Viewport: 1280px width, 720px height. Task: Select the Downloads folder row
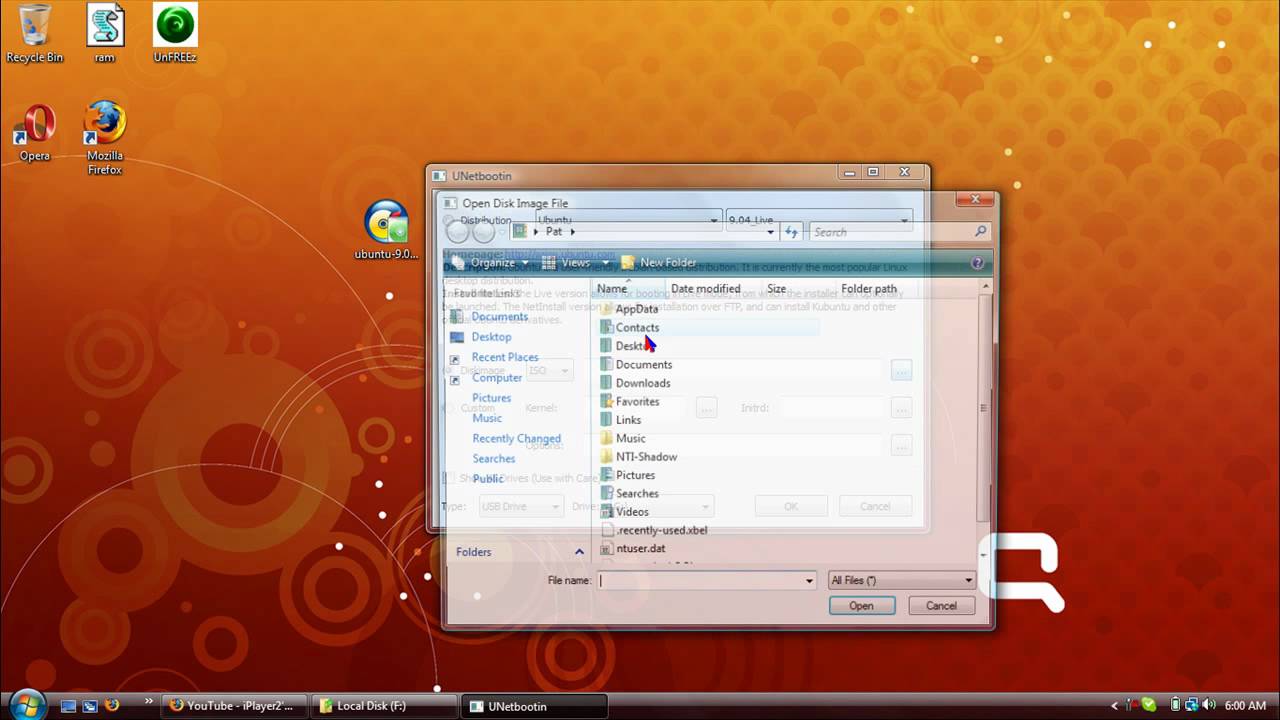tap(709, 383)
